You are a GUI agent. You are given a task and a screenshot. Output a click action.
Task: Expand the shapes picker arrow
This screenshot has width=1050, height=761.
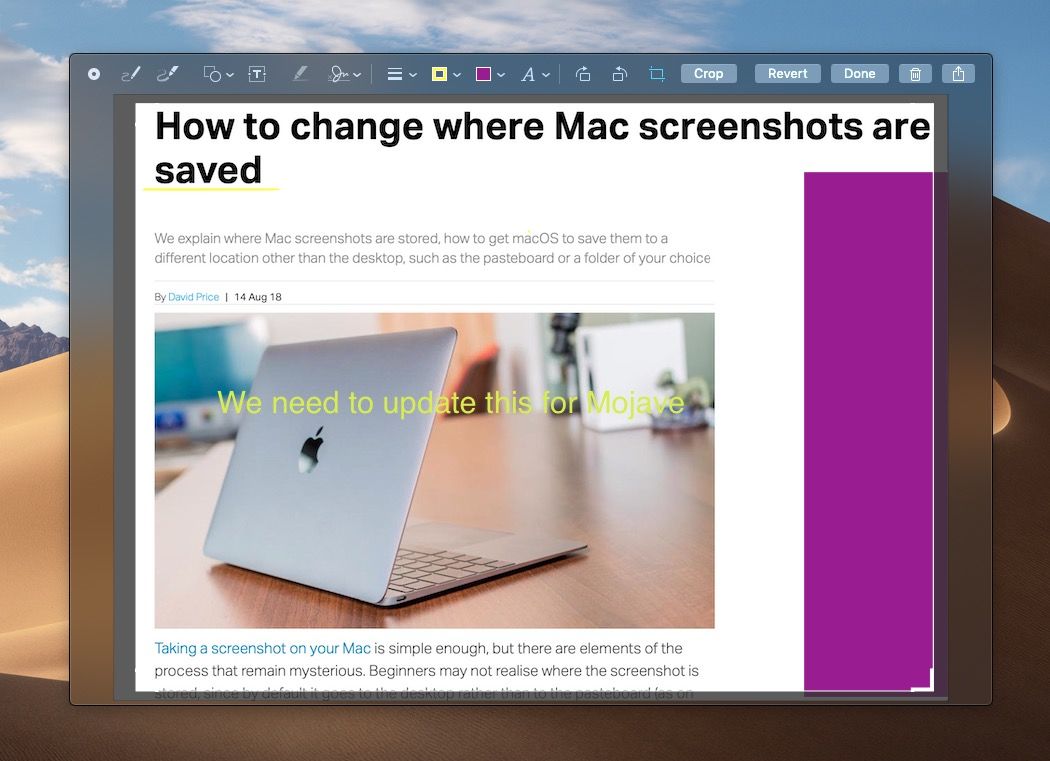click(x=228, y=73)
